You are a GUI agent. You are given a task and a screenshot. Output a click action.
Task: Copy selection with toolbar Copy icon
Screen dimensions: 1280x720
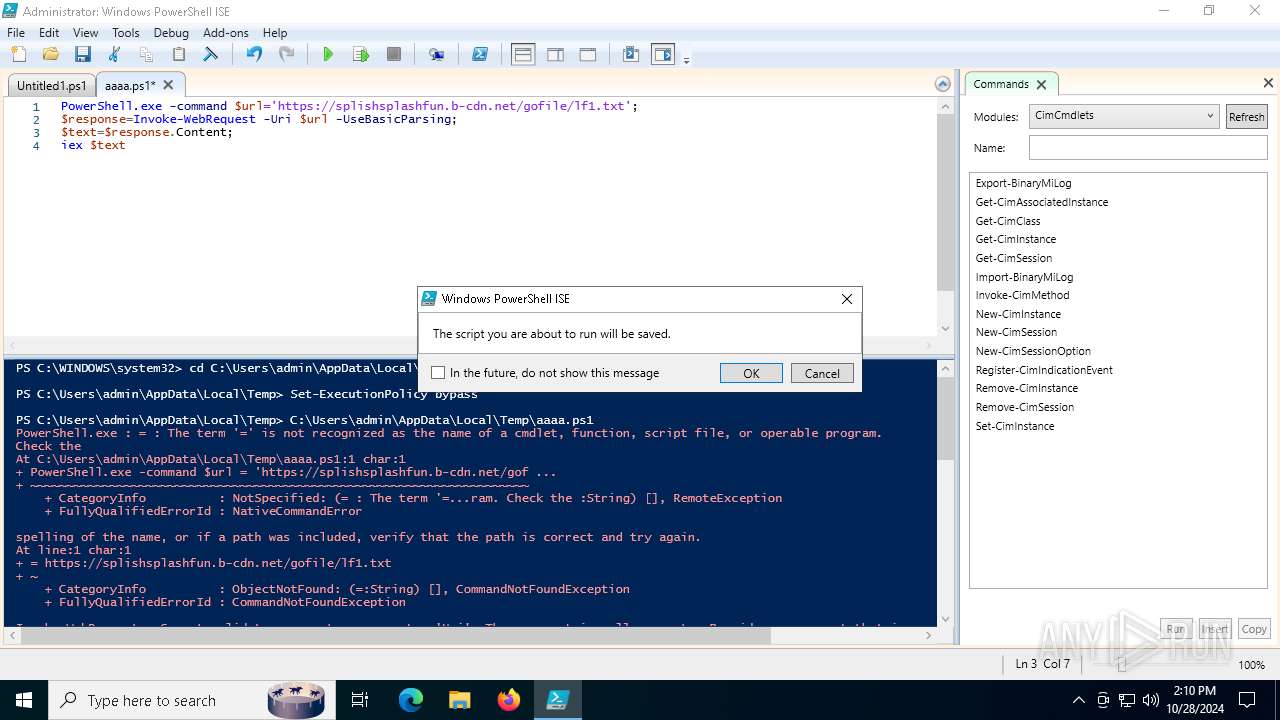click(146, 55)
